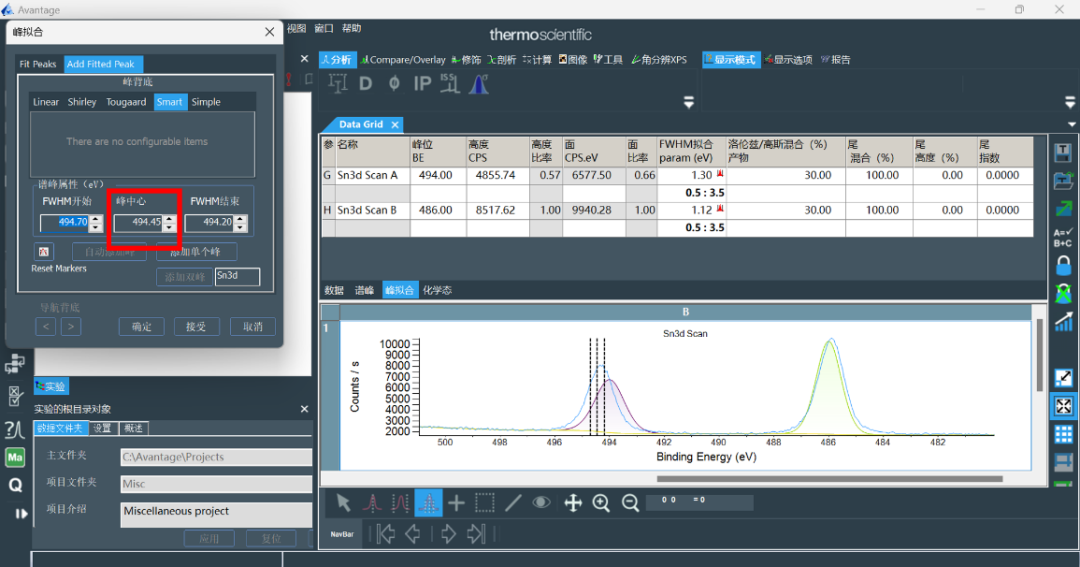
Task: Open the 化学态 tab
Action: pyautogui.click(x=437, y=290)
